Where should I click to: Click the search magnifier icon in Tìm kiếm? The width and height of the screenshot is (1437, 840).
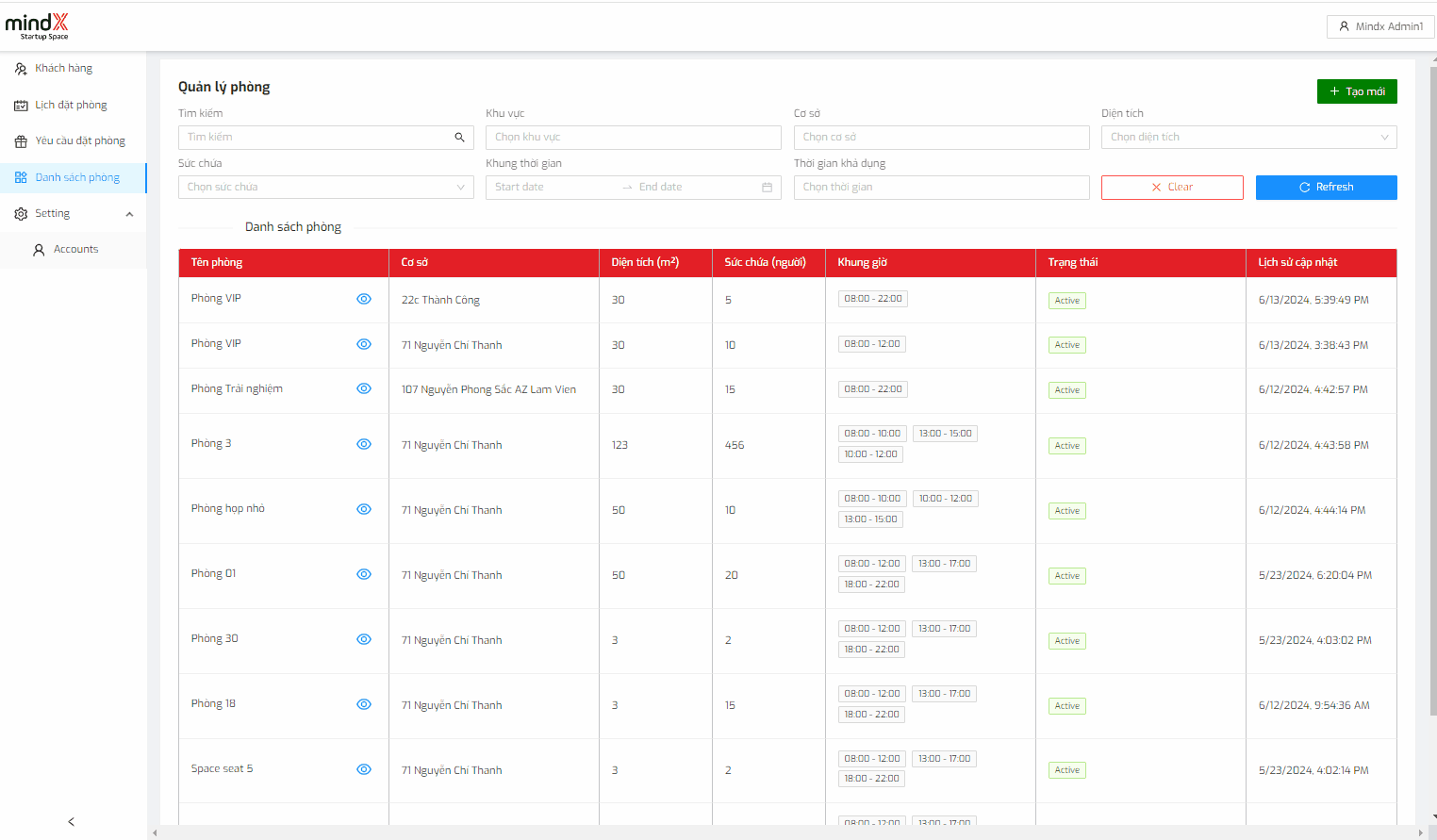click(x=459, y=138)
